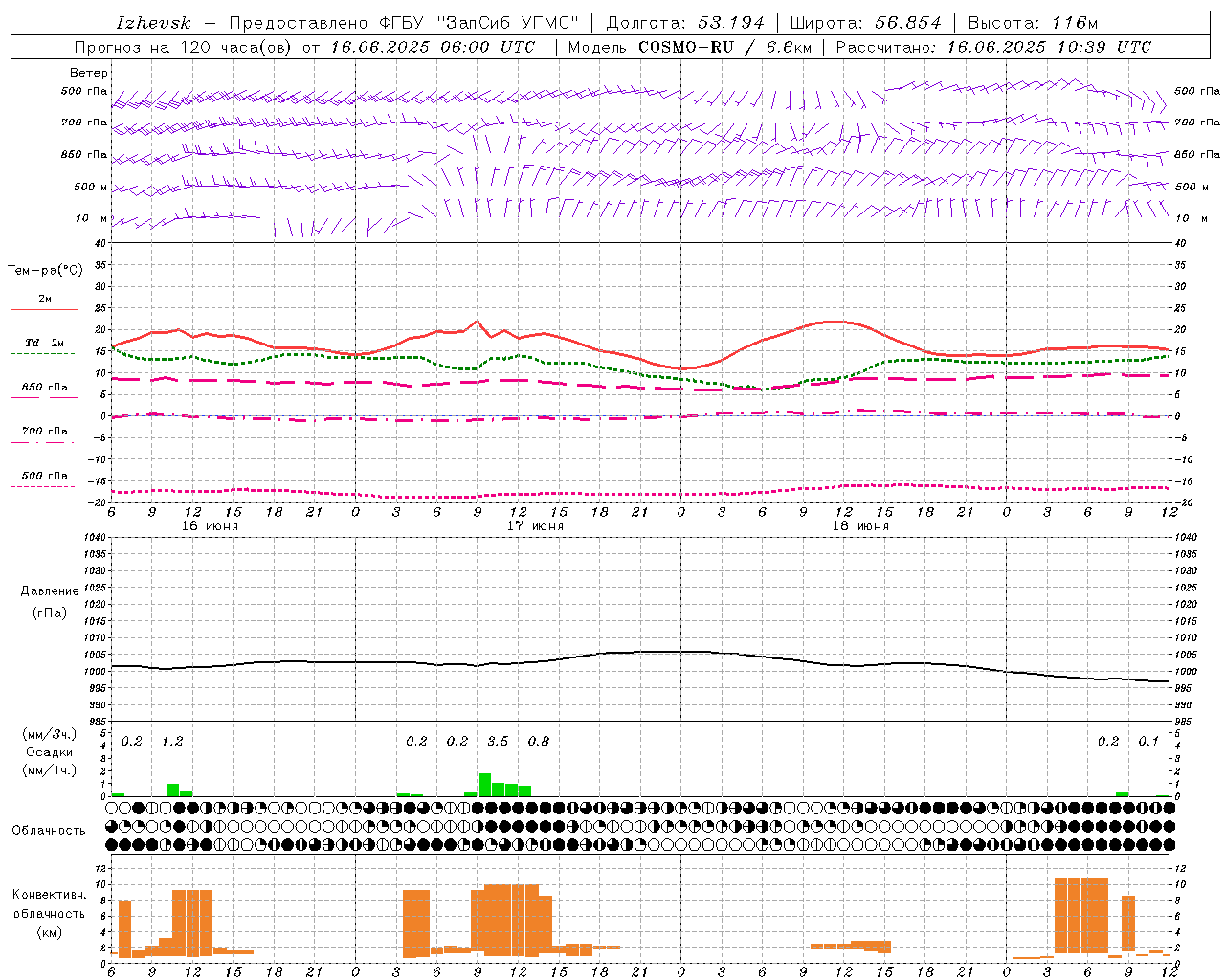This screenshot has width=1225, height=980.
Task: Click the red 2m temperature curve peak on 18 июня
Action: pyautogui.click(x=835, y=322)
